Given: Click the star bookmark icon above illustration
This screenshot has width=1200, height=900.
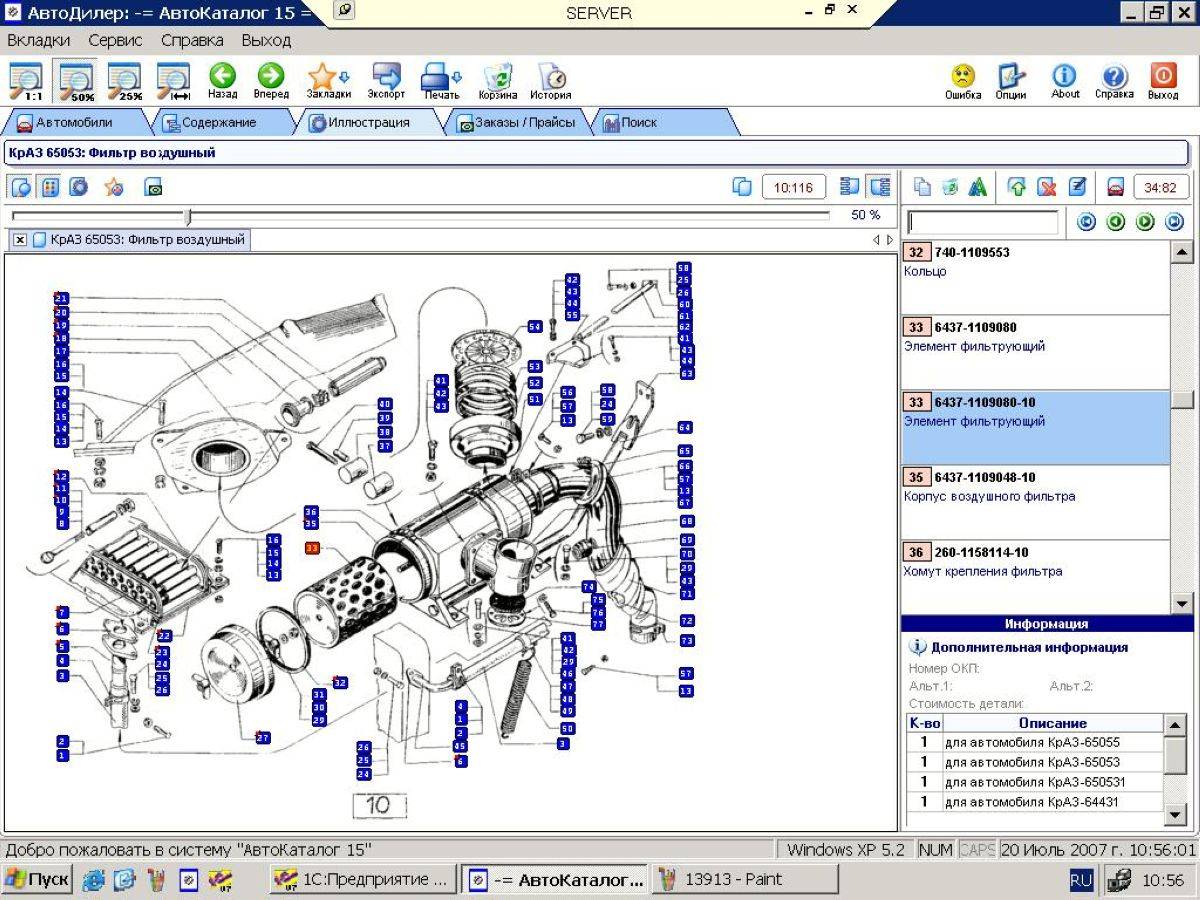Looking at the screenshot, I should 114,187.
